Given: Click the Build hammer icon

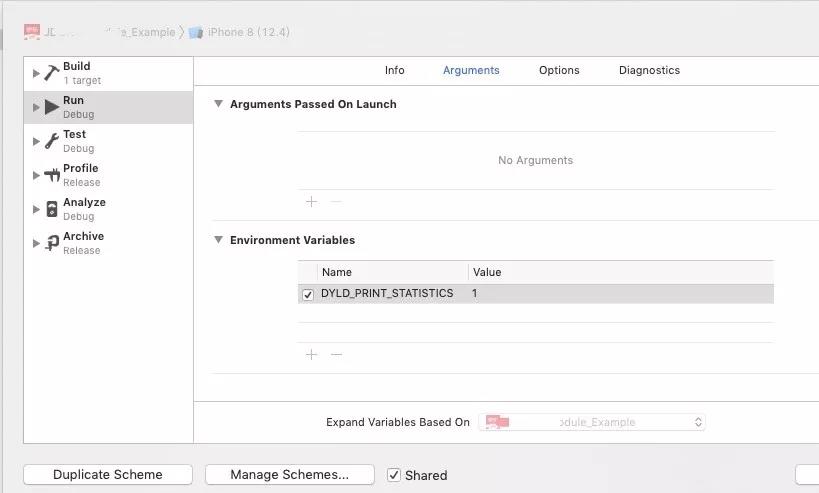Looking at the screenshot, I should (x=52, y=73).
